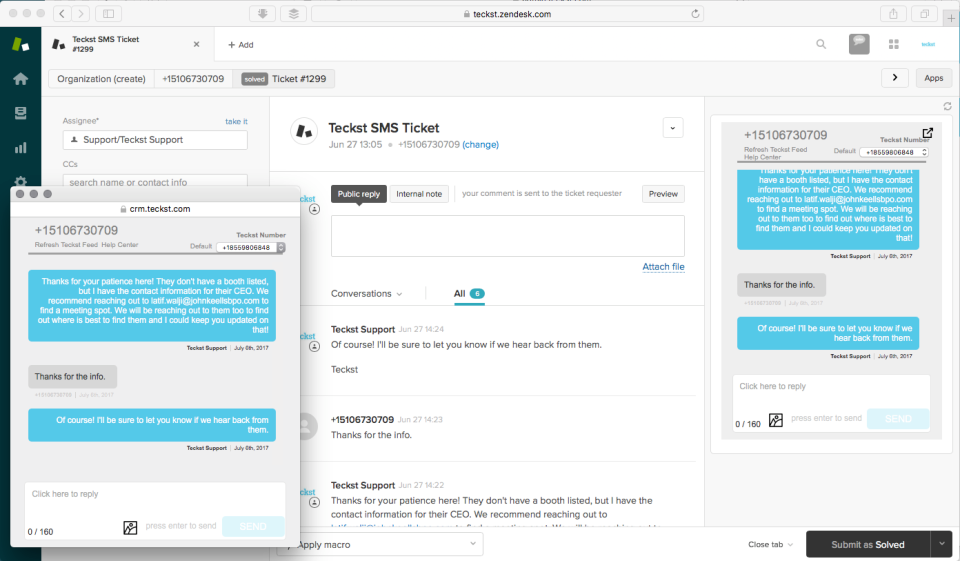Click Help Center link in crm.teckst.com window

(x=119, y=244)
